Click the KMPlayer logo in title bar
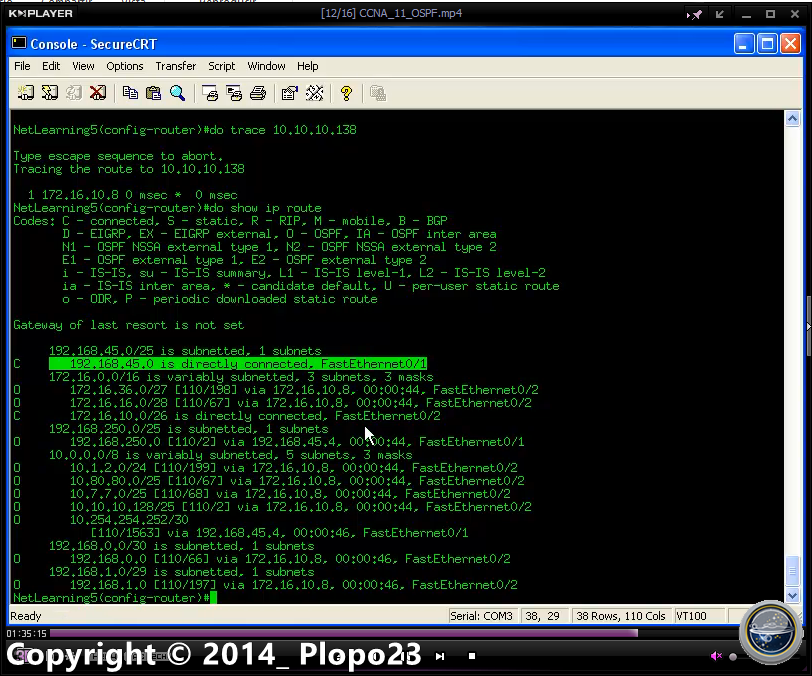This screenshot has width=812, height=676. click(x=40, y=13)
